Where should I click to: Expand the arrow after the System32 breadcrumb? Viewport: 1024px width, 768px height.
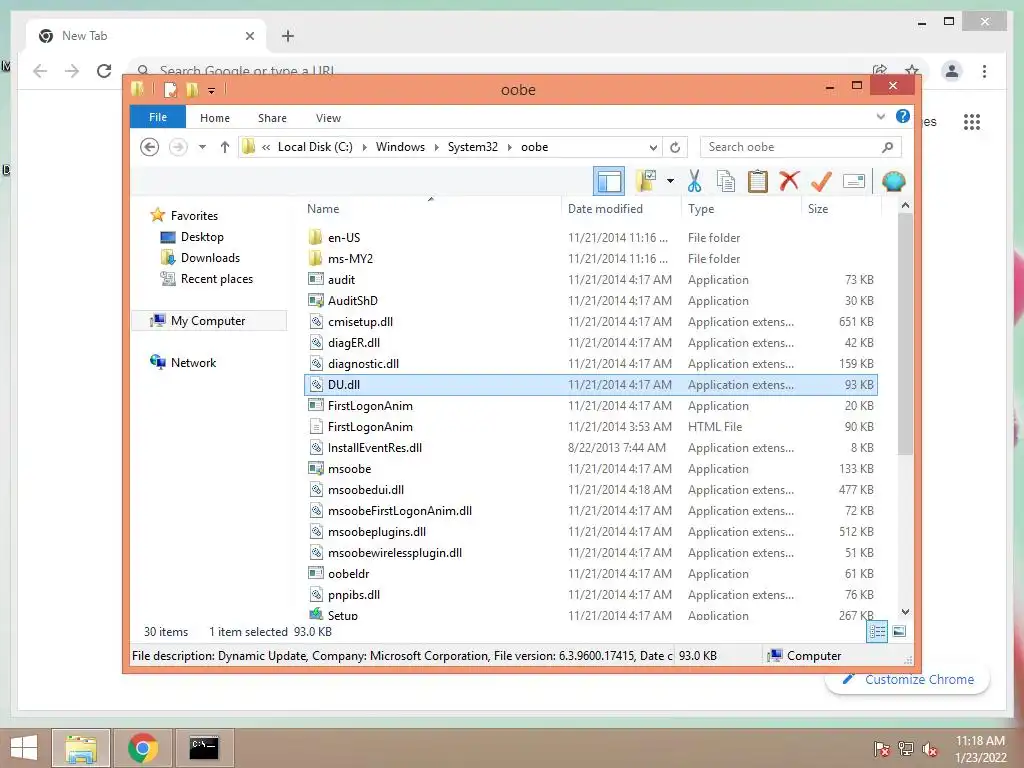510,147
